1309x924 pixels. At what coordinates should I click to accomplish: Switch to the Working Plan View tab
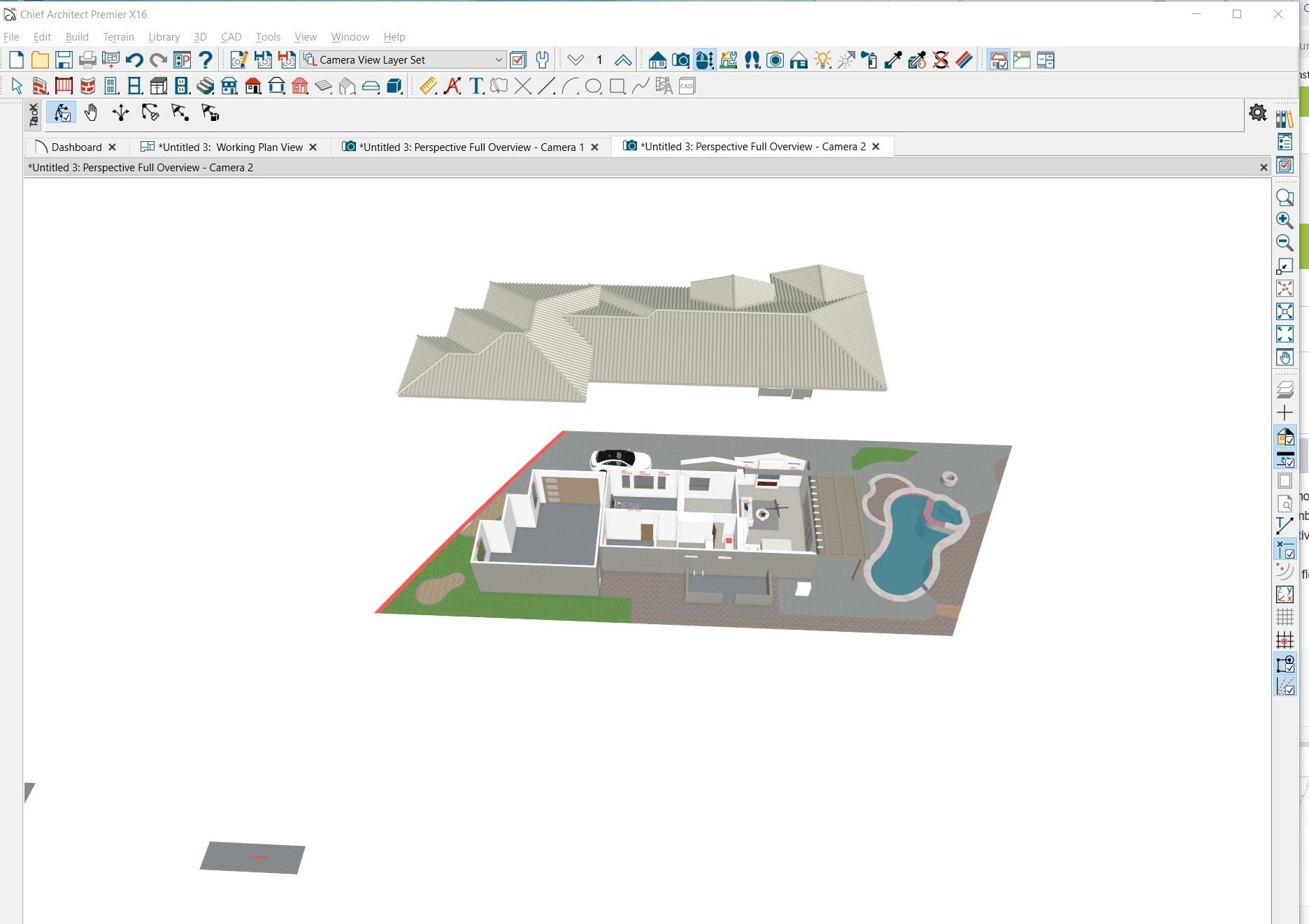coord(230,147)
